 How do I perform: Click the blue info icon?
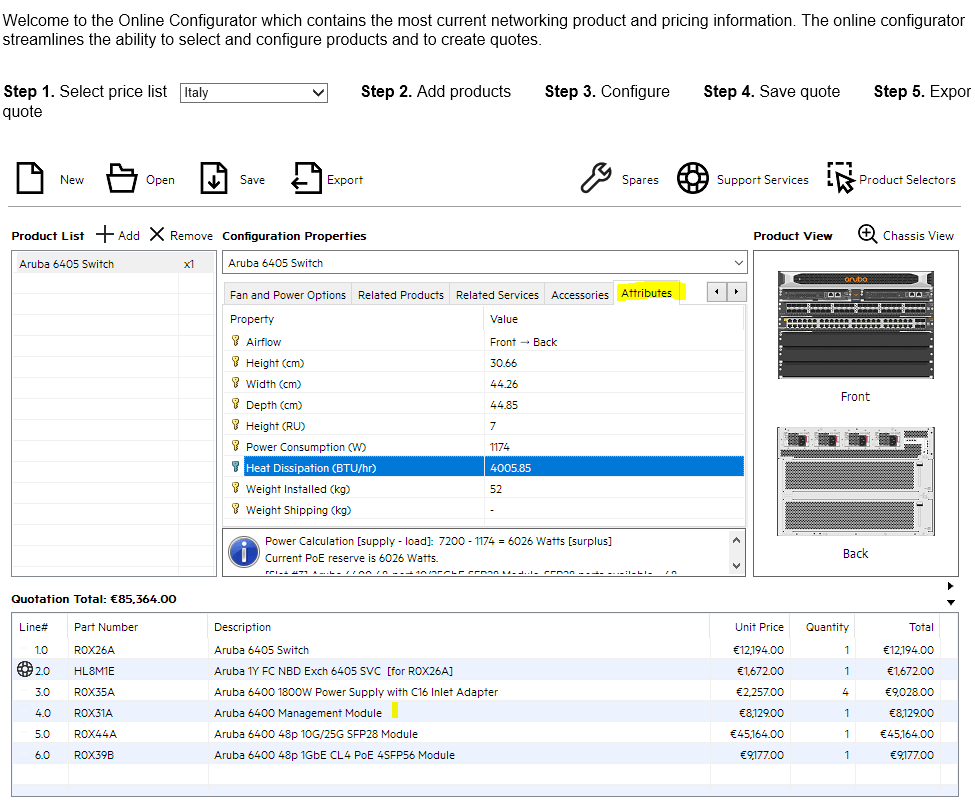pyautogui.click(x=244, y=552)
